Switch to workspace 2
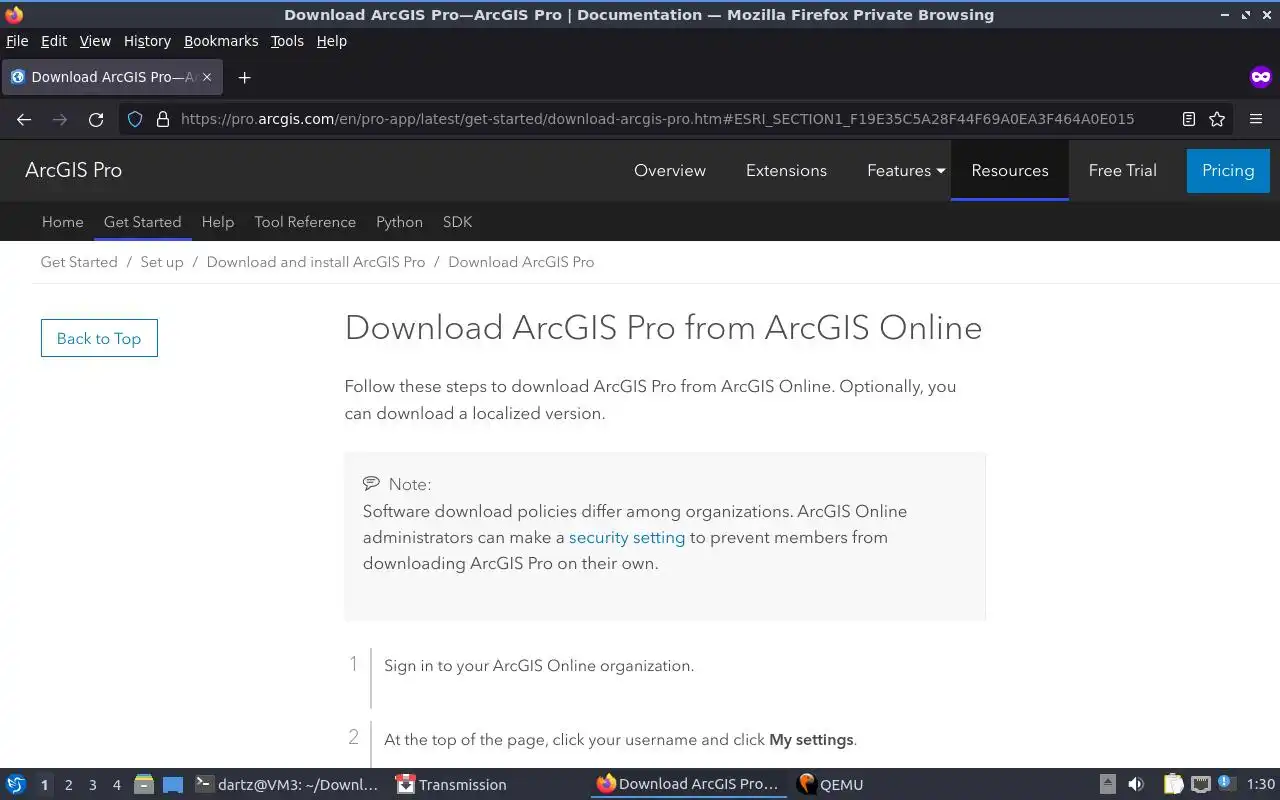 point(68,785)
